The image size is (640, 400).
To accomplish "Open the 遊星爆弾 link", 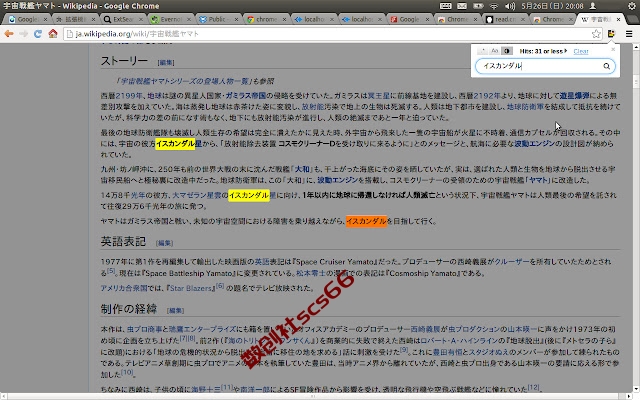I will tap(574, 96).
